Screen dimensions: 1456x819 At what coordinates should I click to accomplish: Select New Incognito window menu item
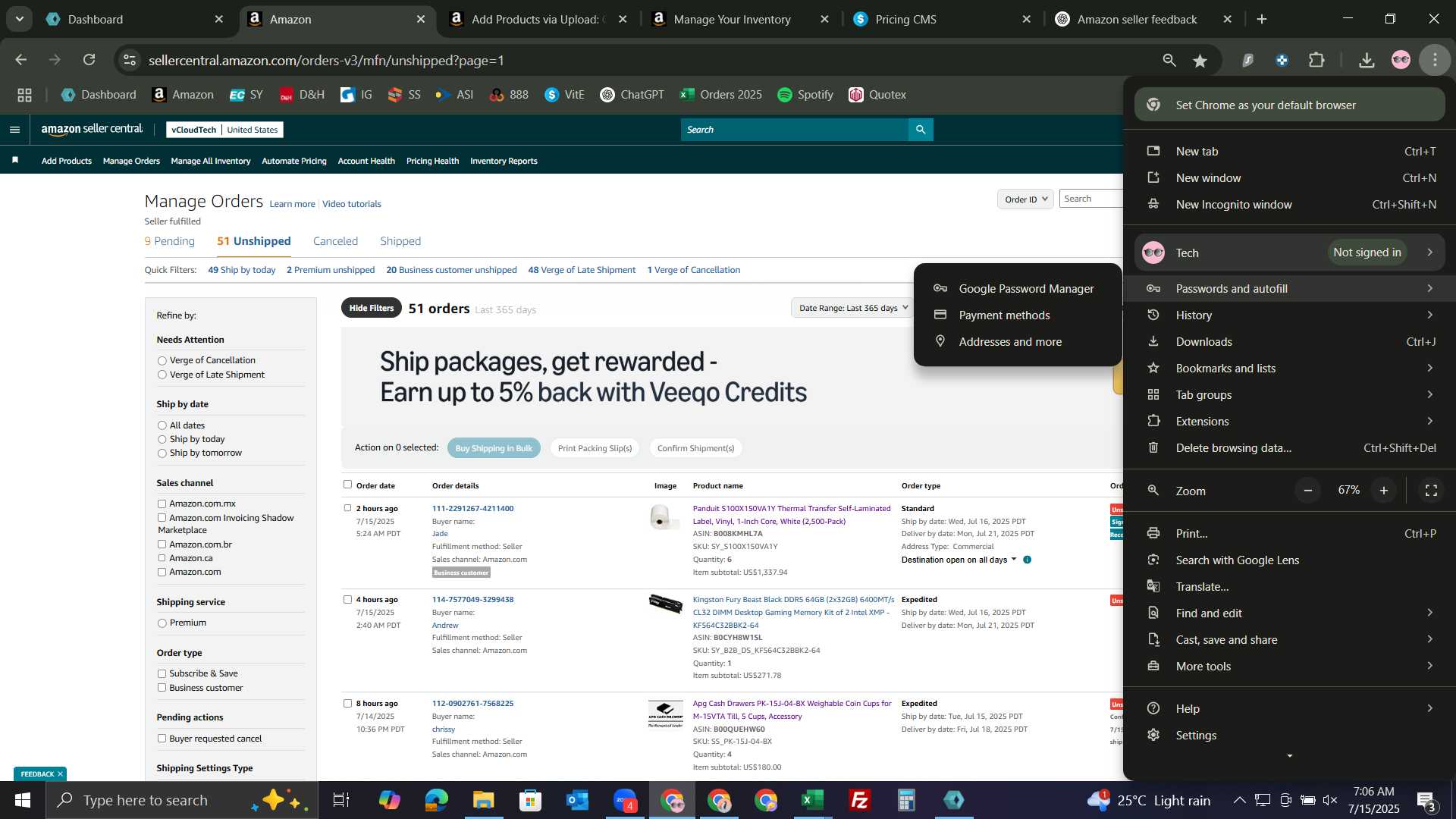pos(1289,204)
